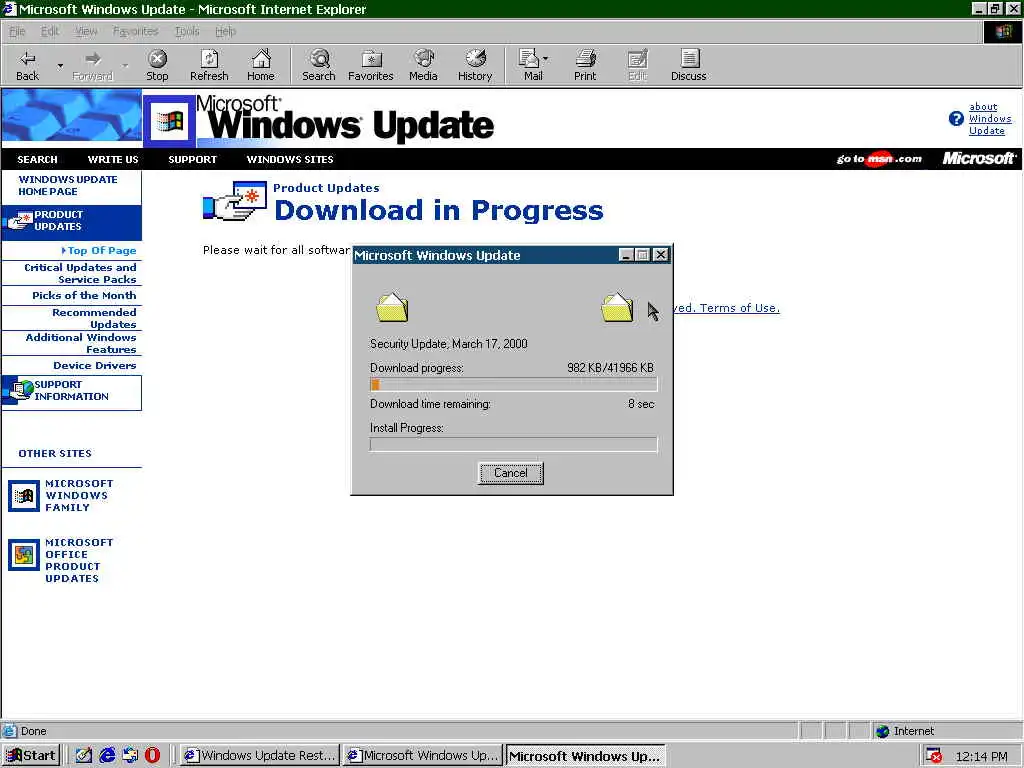This screenshot has width=1024, height=768.
Task: Click the 12:14 PM clock
Action: point(981,756)
